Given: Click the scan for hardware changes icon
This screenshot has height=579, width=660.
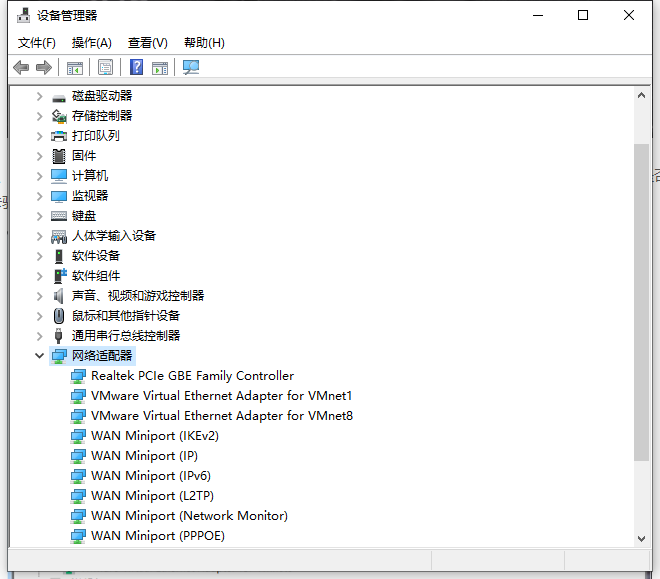Looking at the screenshot, I should (x=191, y=67).
